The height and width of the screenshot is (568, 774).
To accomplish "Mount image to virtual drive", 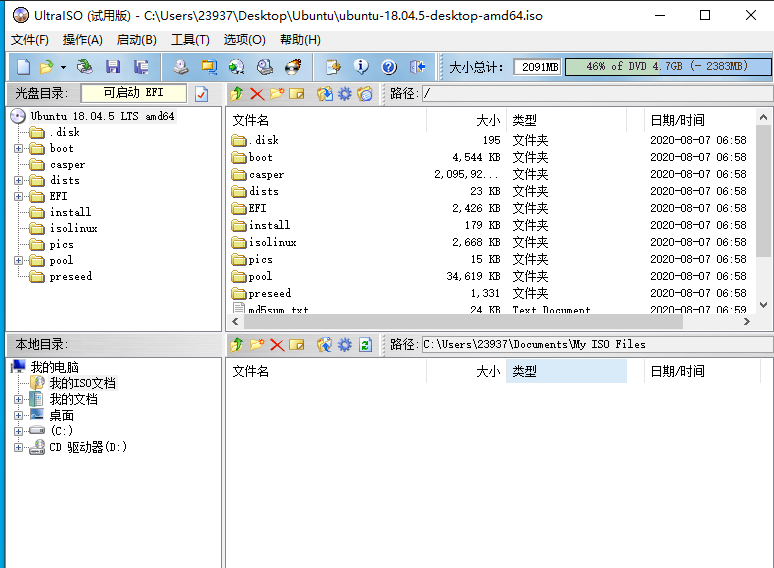I will pos(265,67).
